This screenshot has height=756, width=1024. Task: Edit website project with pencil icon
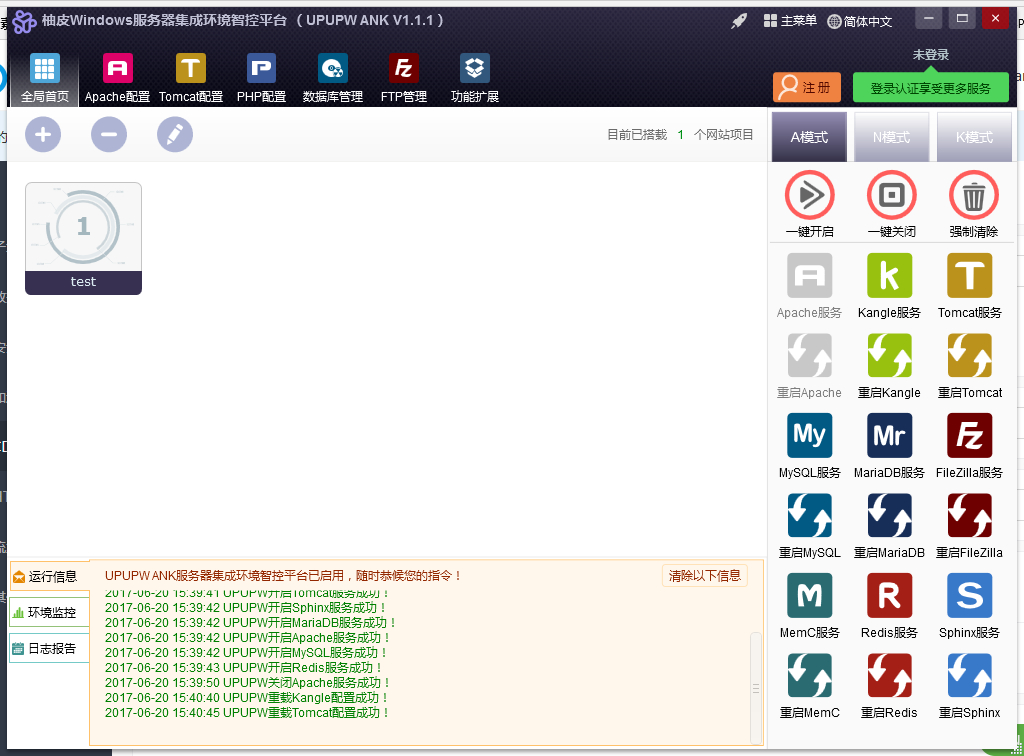[x=175, y=135]
